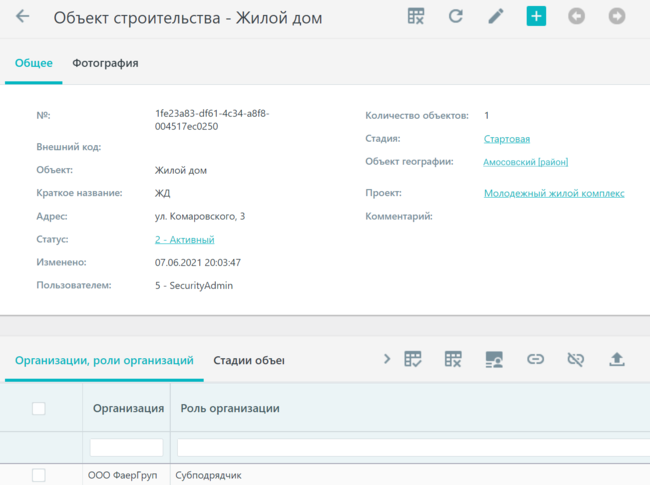
Task: Check the ООО ФаерГруп row checkbox
Action: pyautogui.click(x=39, y=475)
